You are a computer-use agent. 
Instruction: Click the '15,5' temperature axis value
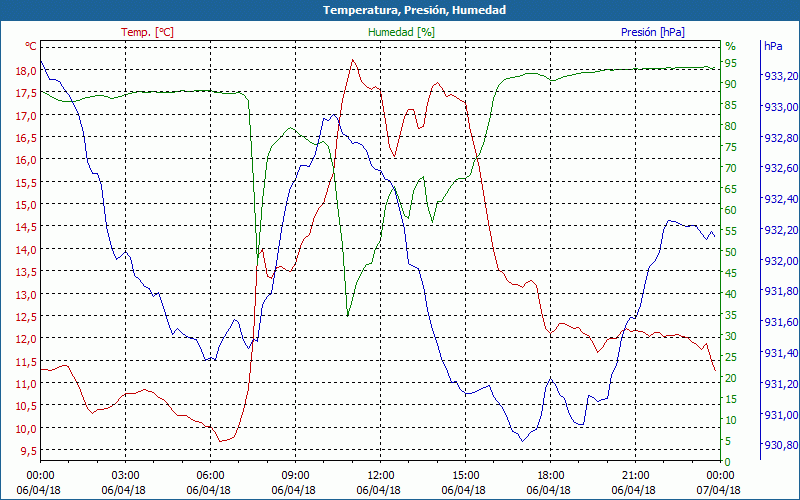click(27, 183)
